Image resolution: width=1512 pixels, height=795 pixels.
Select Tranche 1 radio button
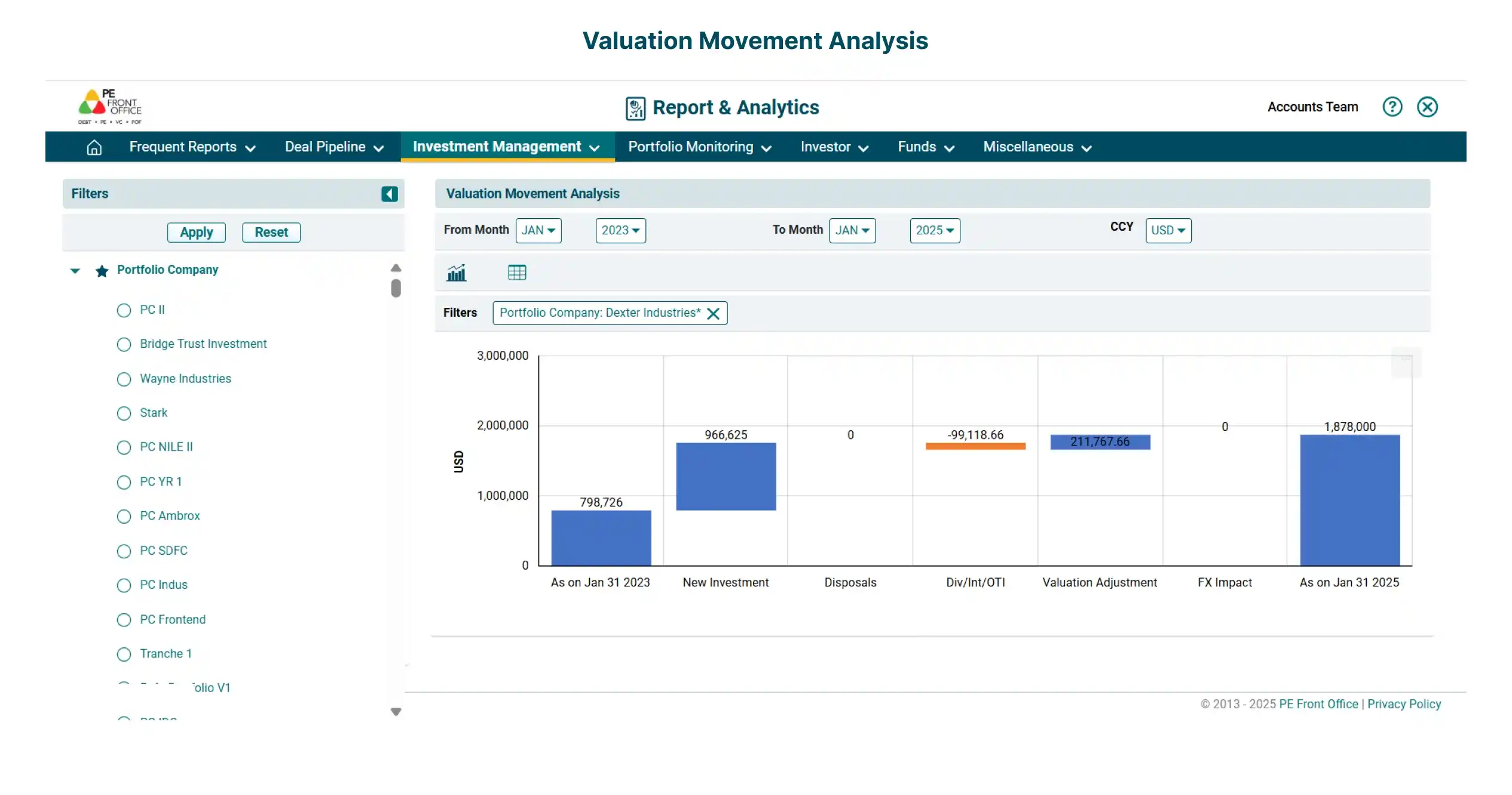tap(124, 654)
